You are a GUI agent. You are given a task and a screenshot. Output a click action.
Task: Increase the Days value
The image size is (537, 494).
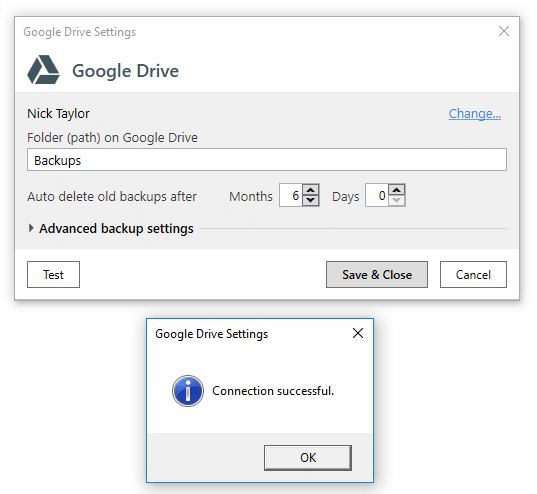tap(397, 190)
